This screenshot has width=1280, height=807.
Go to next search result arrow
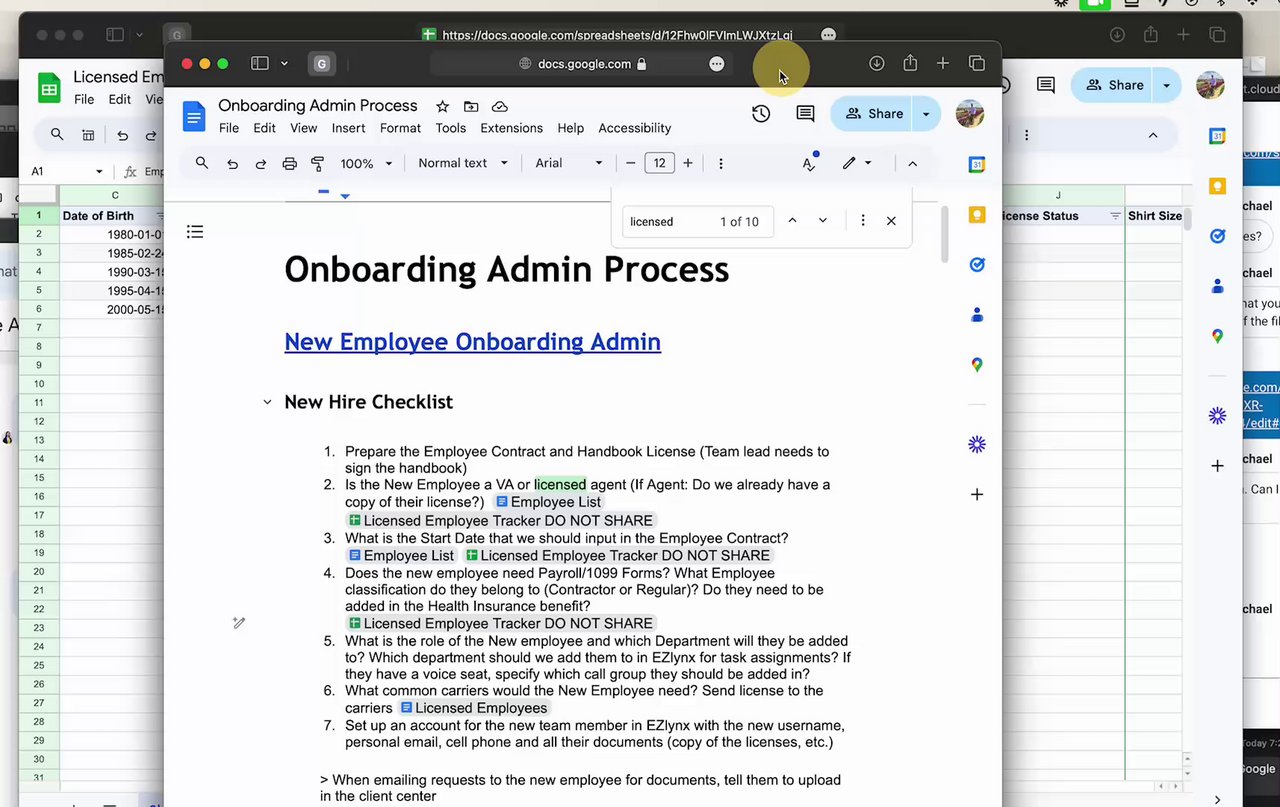point(823,221)
